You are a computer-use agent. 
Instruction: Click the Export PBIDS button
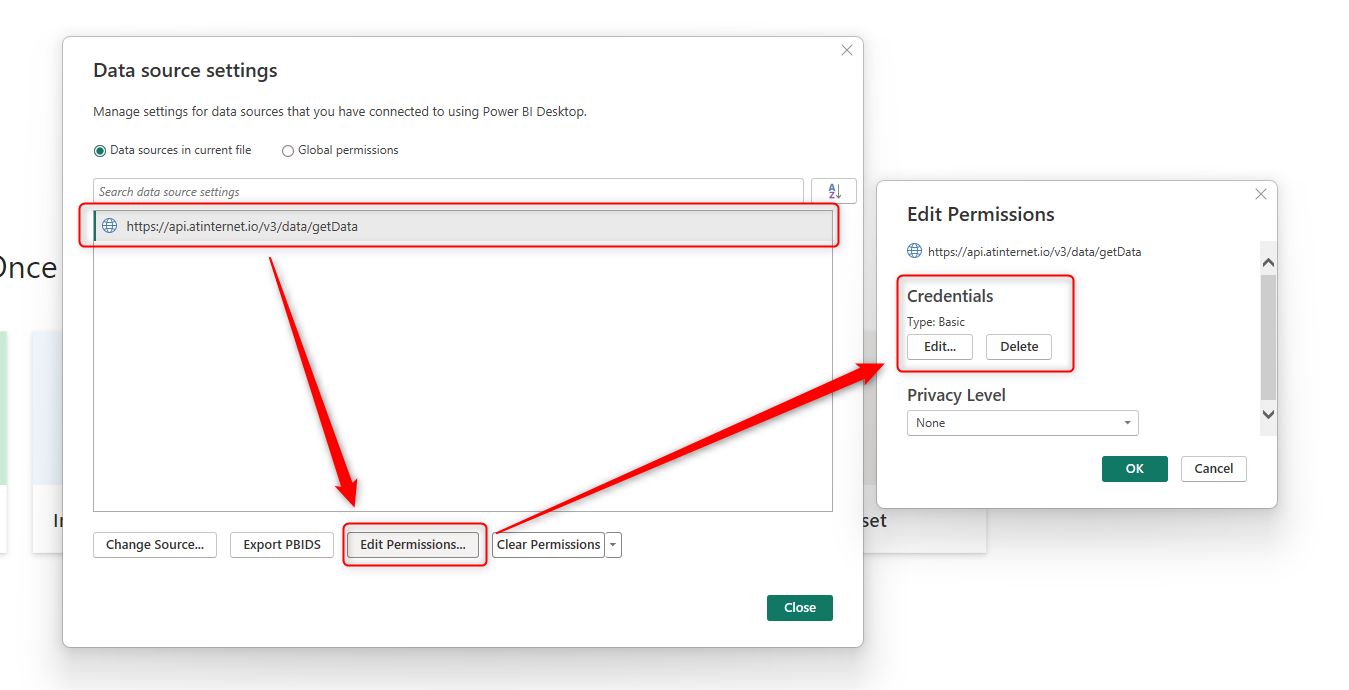click(282, 545)
